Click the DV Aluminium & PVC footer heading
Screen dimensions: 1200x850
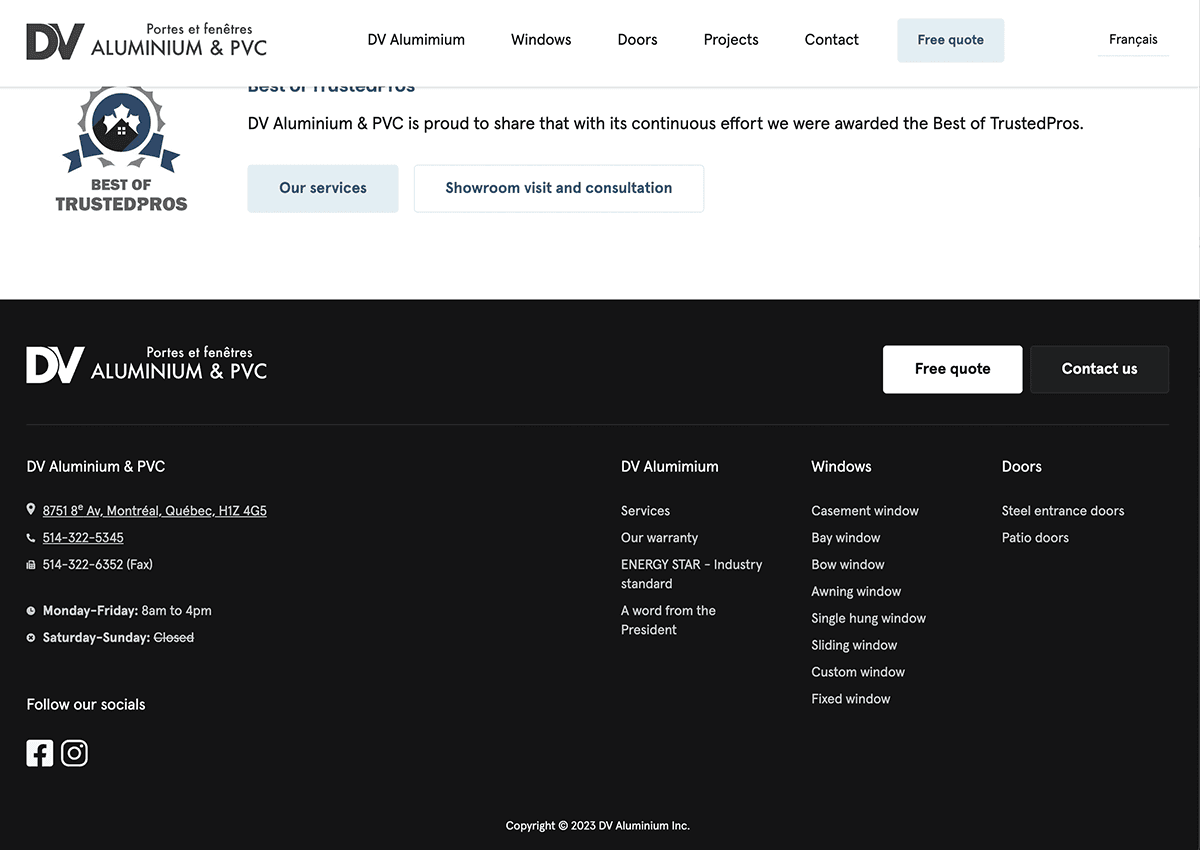click(96, 467)
